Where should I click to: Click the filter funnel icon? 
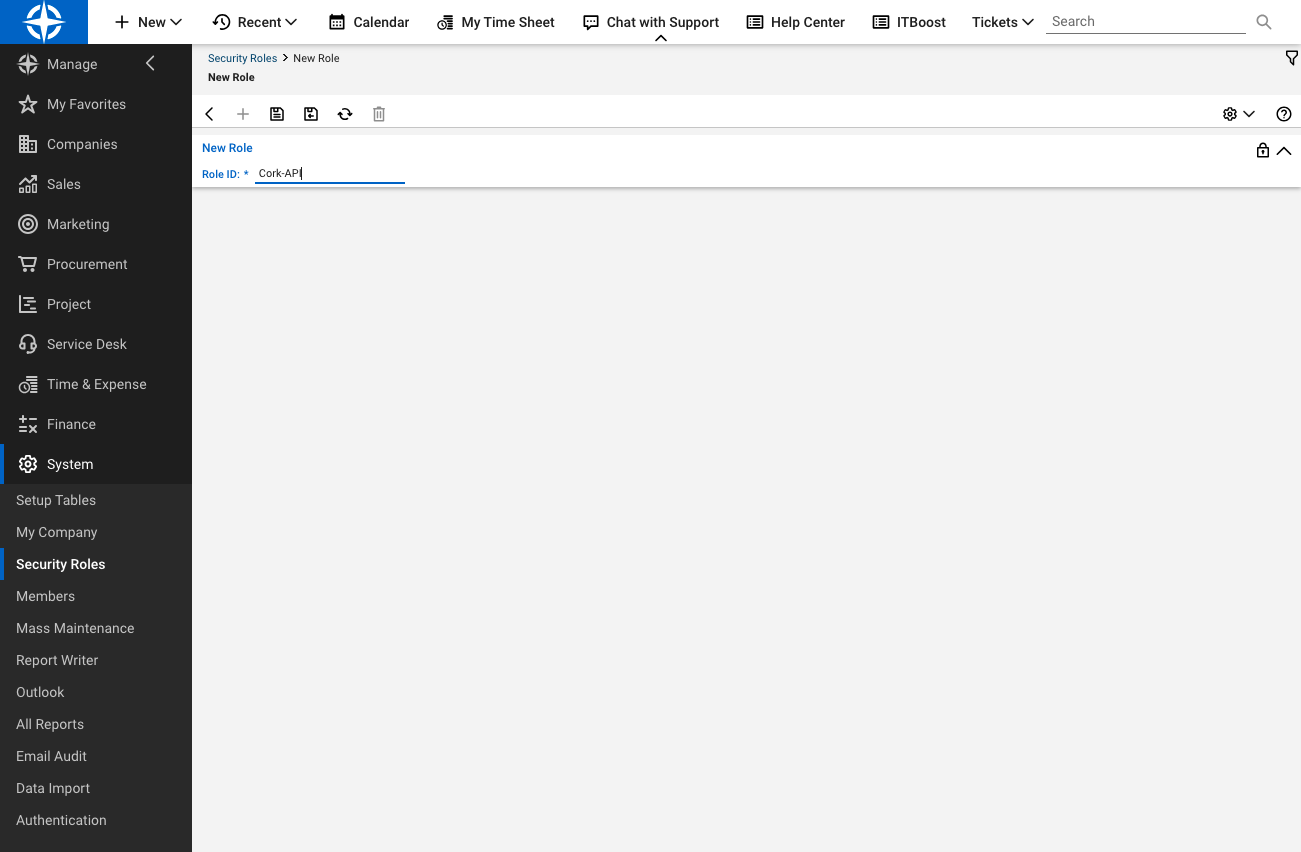click(1291, 58)
